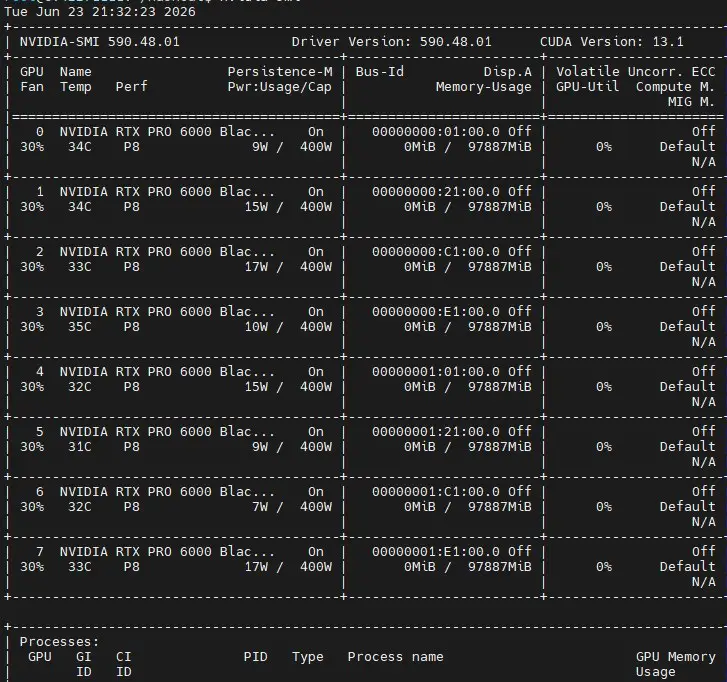
Task: Click the 'Memory-Usage' column header
Action: click(x=484, y=87)
